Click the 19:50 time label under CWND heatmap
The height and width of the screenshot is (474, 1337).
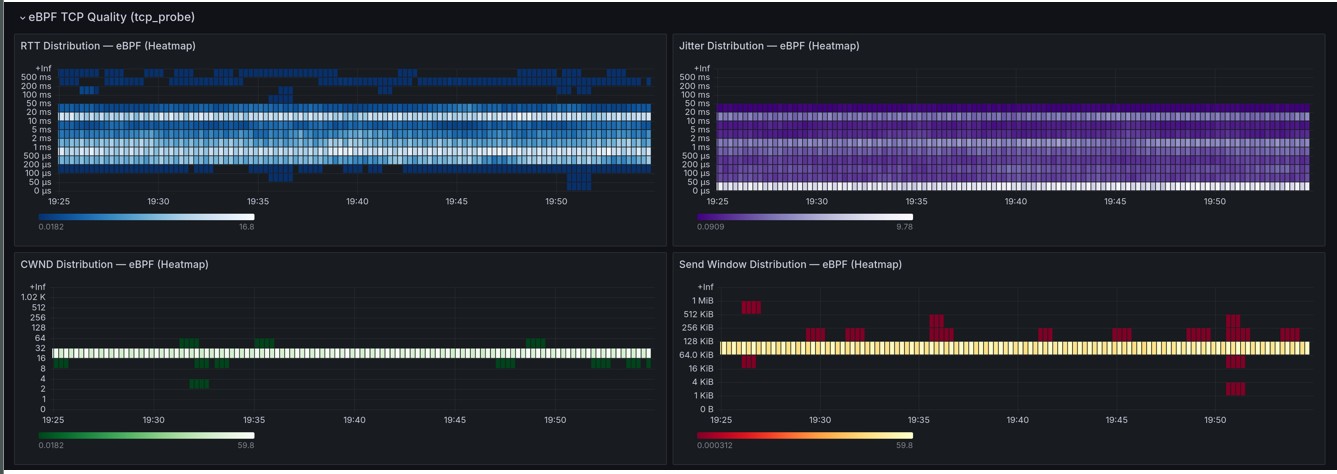tap(553, 420)
